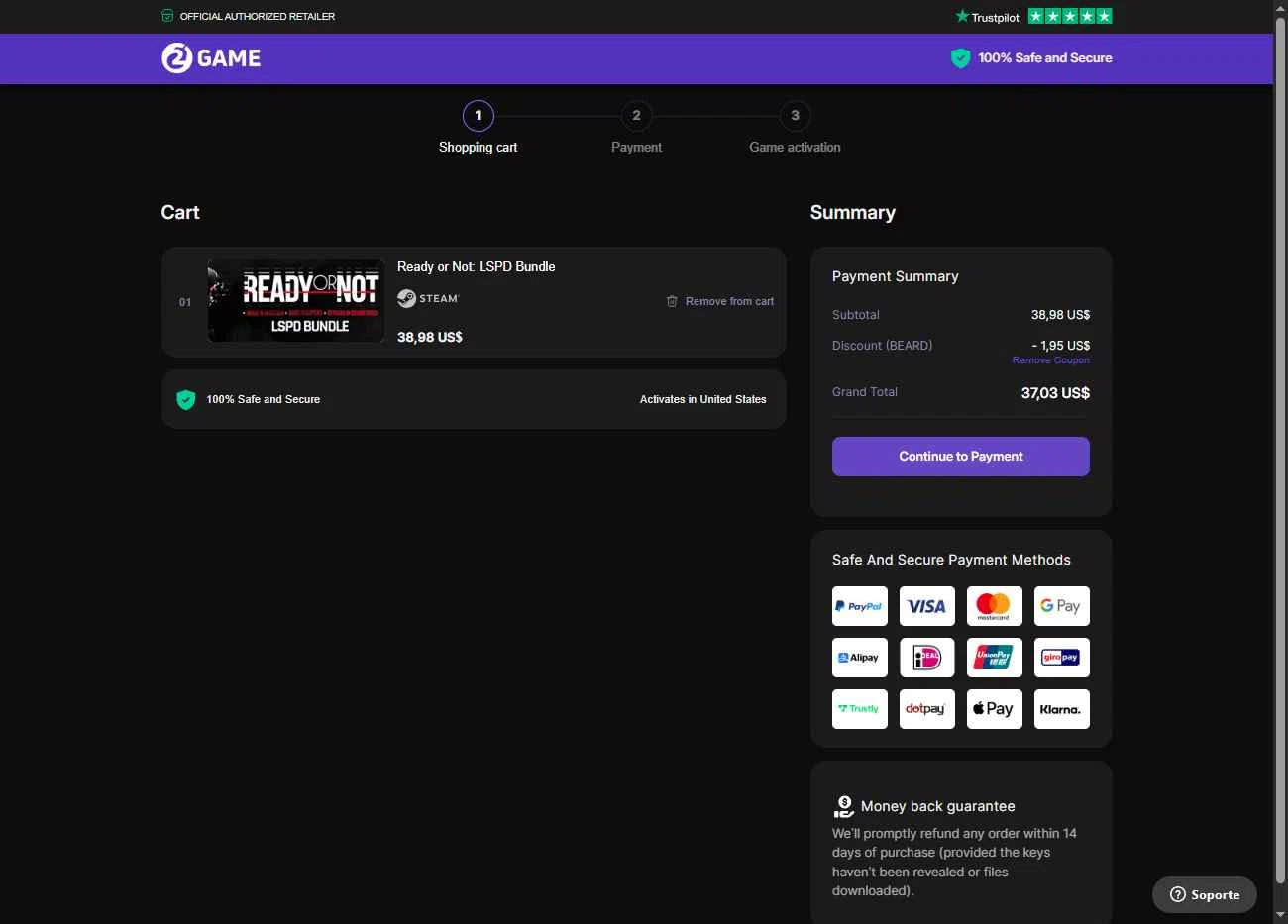The image size is (1288, 924).
Task: Click Continue to Payment button
Action: [x=961, y=457]
